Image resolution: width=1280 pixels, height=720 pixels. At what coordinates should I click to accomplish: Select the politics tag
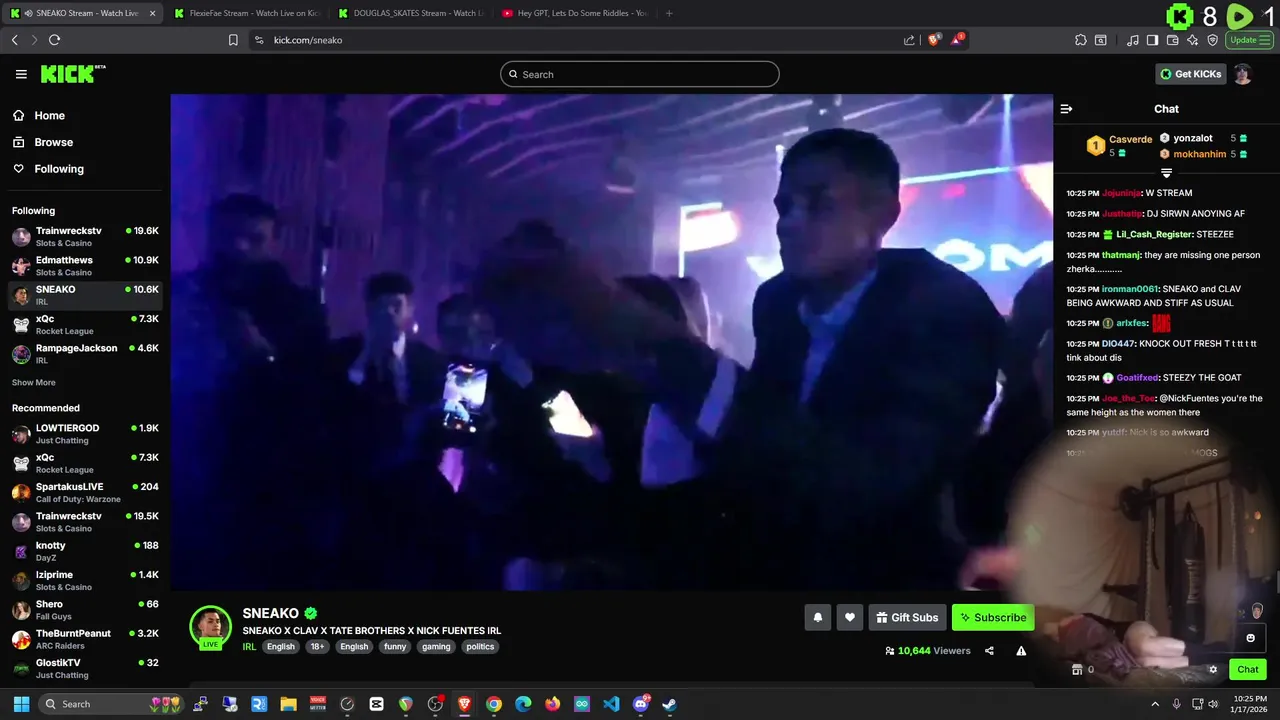click(480, 647)
